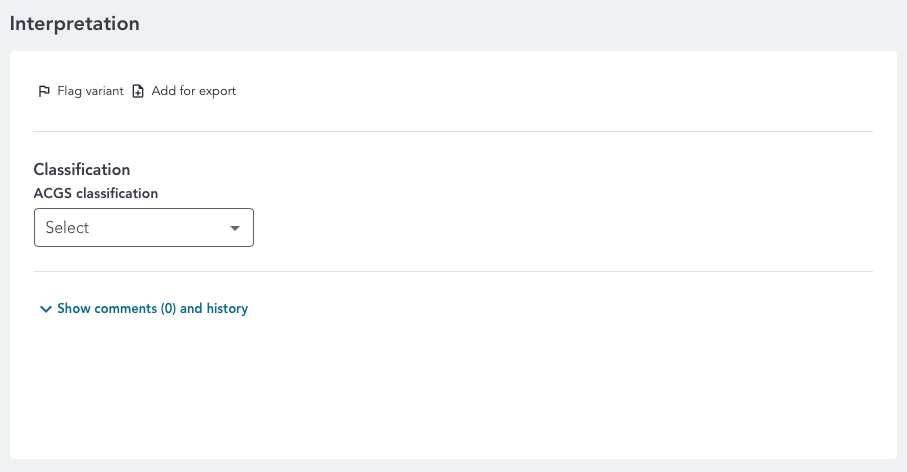The width and height of the screenshot is (907, 472).
Task: Click the ACGS classification field label
Action: tap(96, 193)
